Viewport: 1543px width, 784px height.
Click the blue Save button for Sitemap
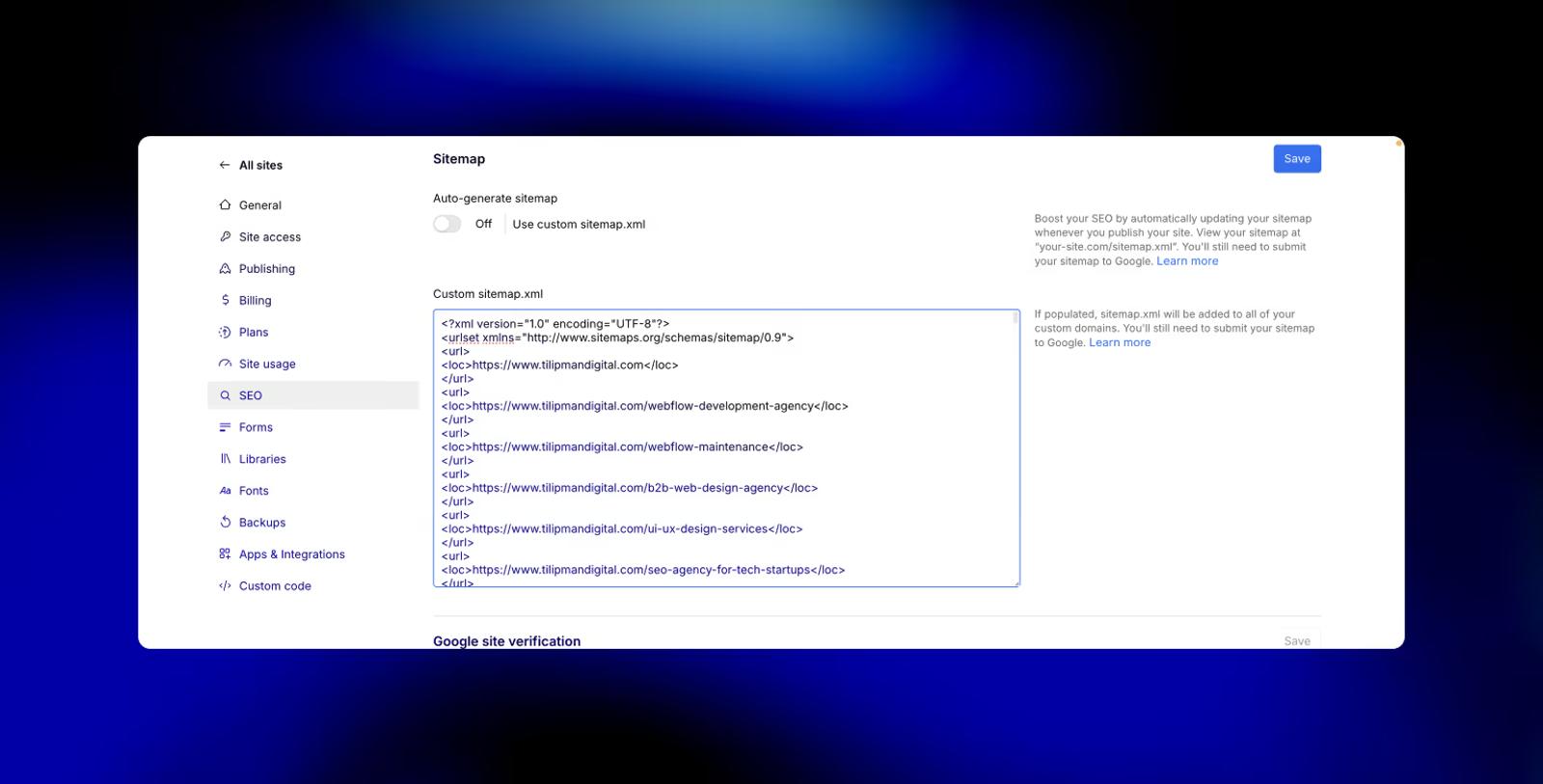tap(1297, 159)
